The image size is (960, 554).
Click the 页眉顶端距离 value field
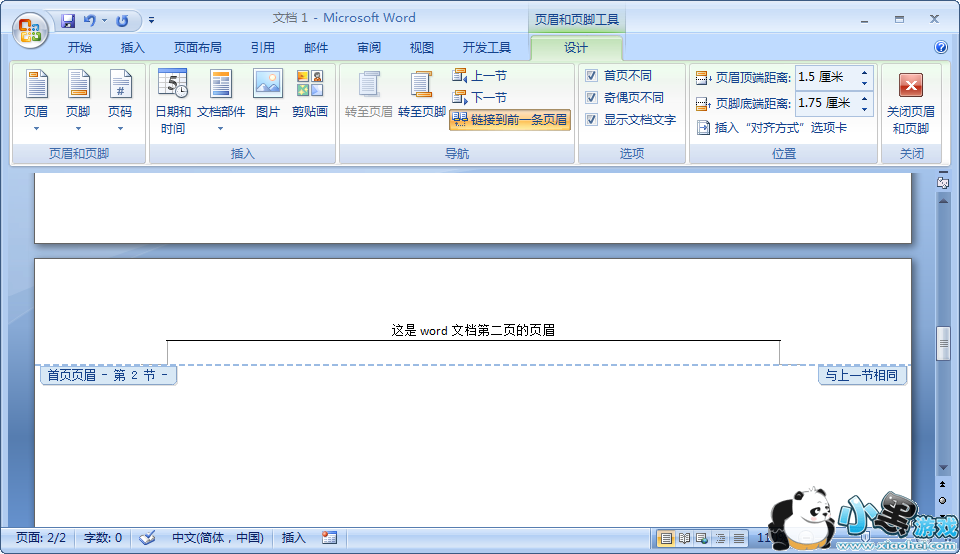pos(827,77)
